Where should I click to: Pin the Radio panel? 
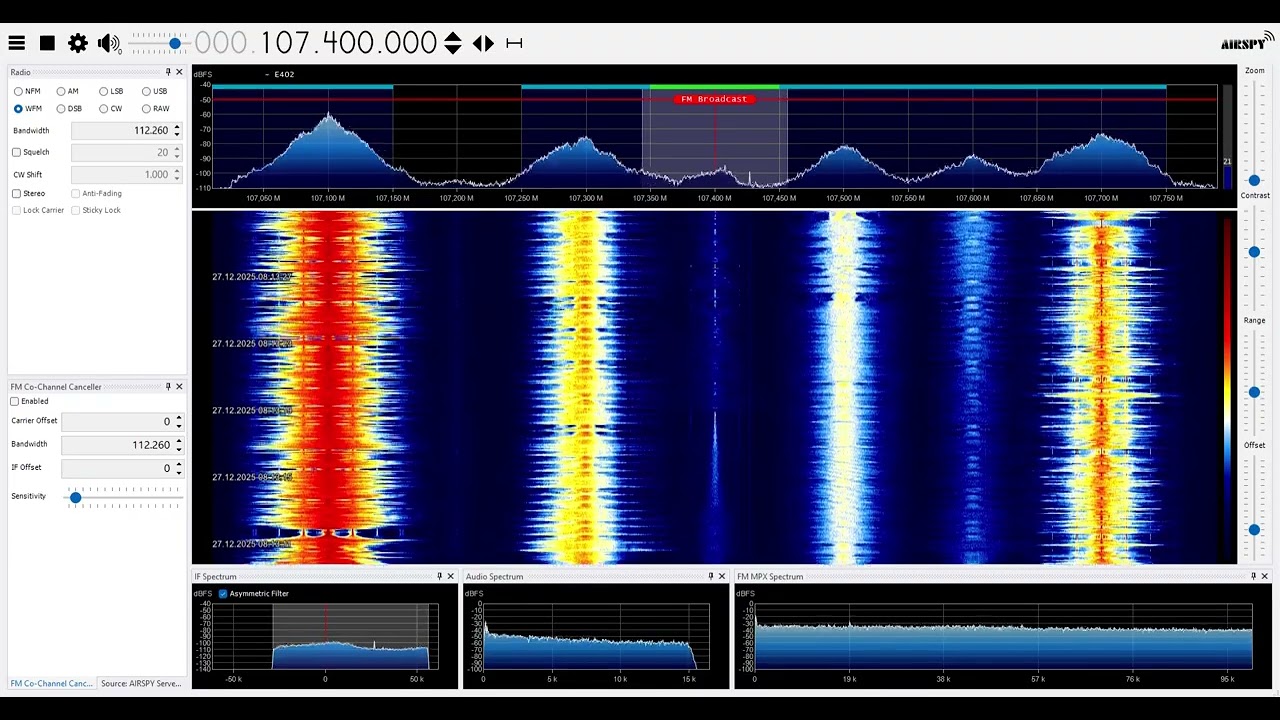(x=168, y=72)
